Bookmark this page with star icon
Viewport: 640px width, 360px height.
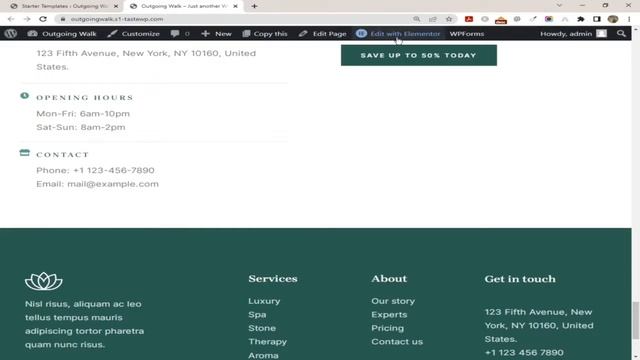(x=449, y=19)
